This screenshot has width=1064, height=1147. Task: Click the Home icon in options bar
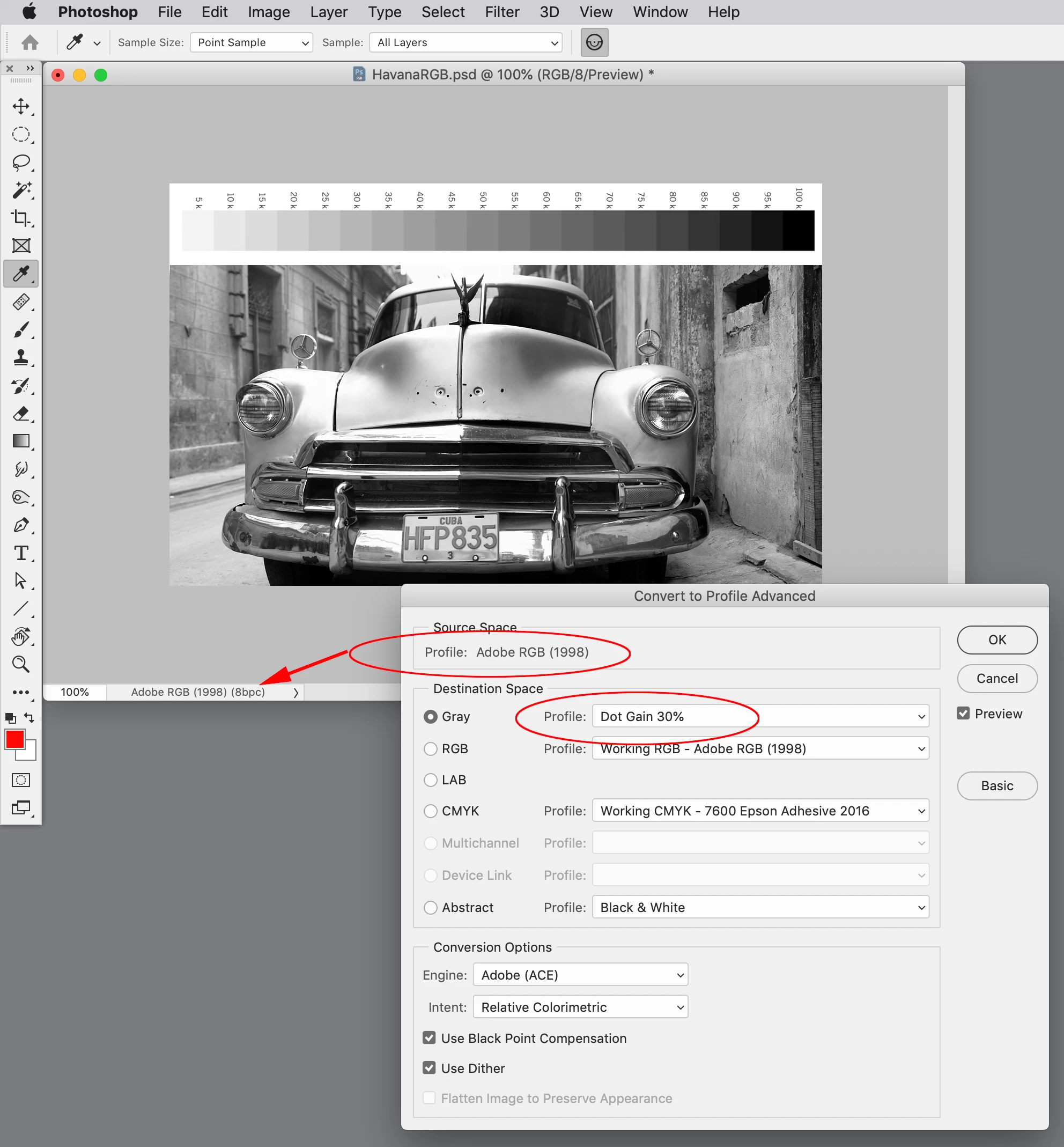pyautogui.click(x=30, y=42)
